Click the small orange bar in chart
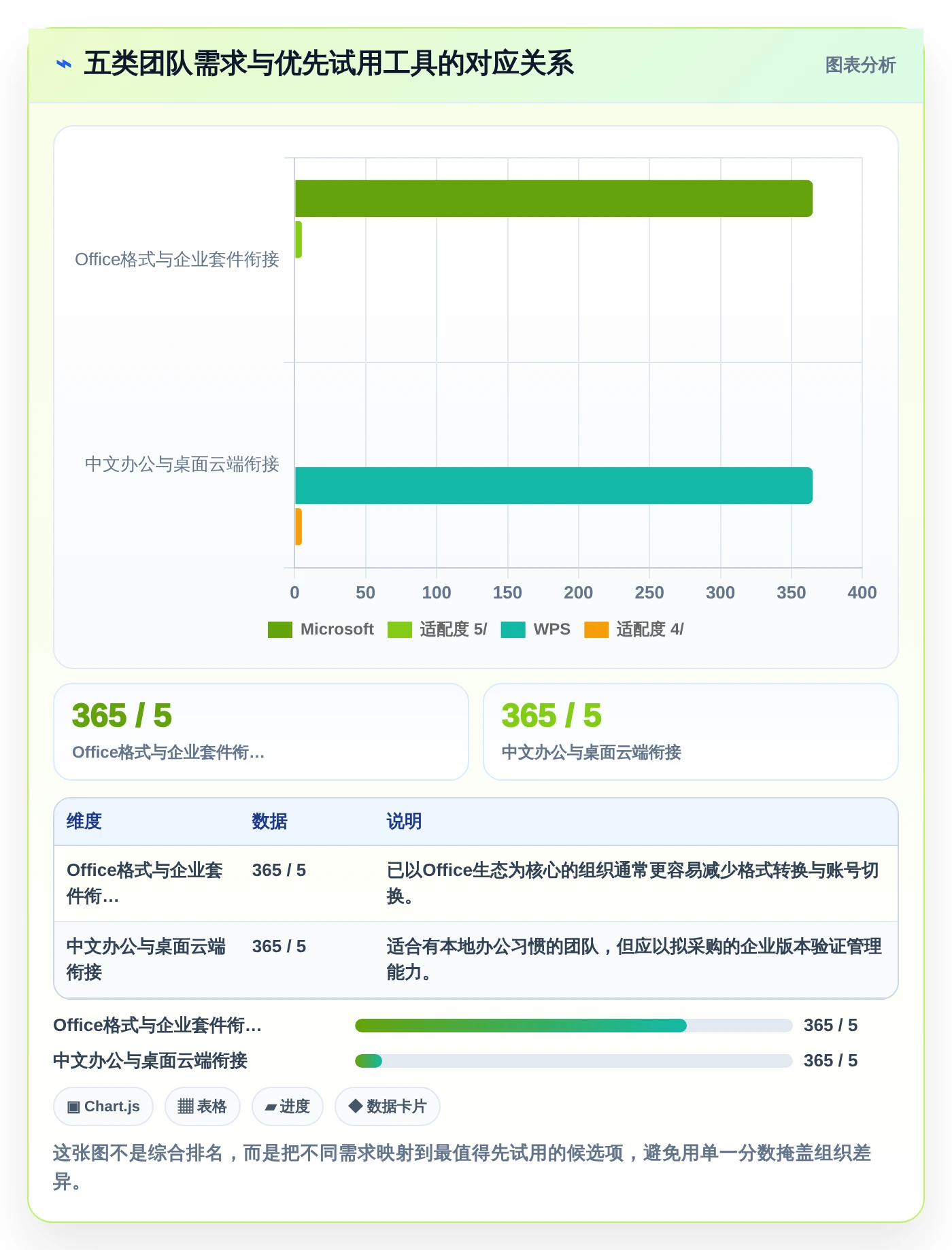The image size is (952, 1250). pos(299,526)
